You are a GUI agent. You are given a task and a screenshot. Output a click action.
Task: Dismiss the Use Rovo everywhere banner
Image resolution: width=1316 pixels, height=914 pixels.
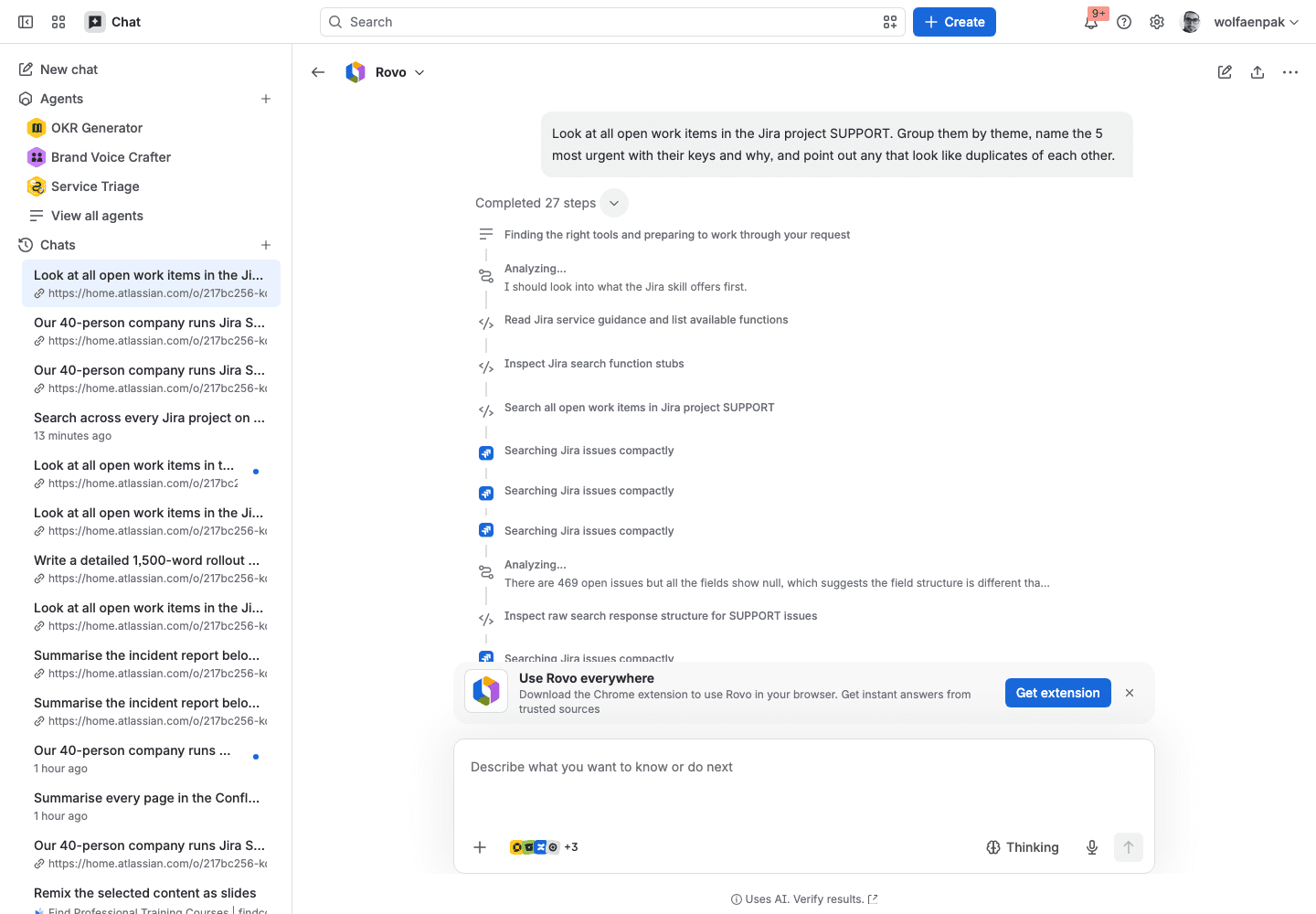(x=1130, y=693)
